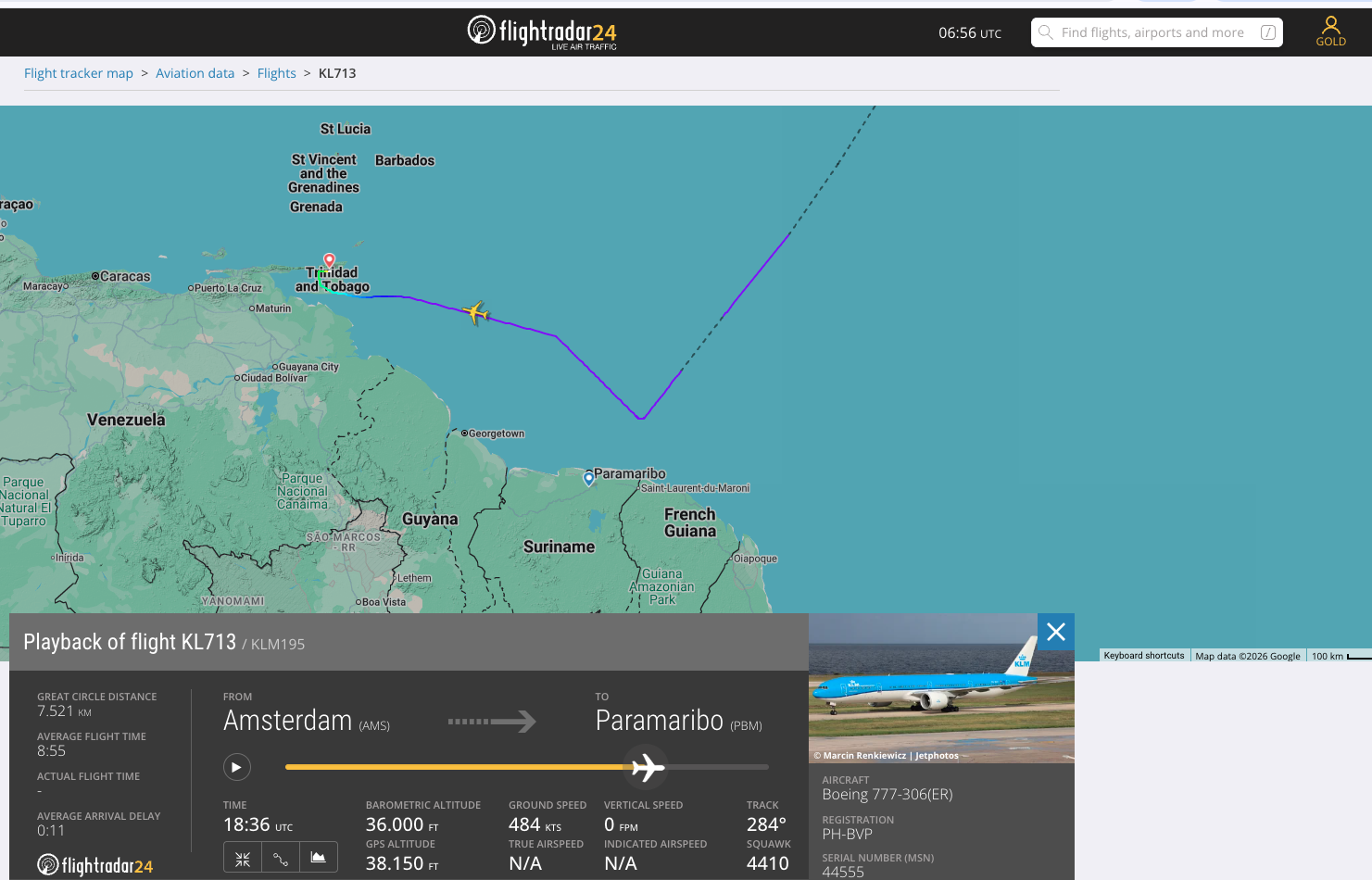Click the squawk value 4410
The image size is (1372, 880).
point(768,863)
